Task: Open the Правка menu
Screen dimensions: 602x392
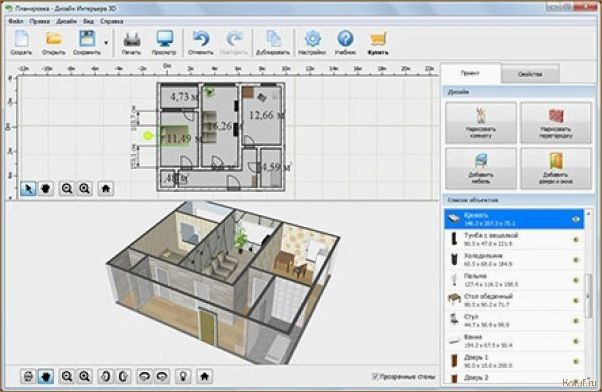Action: pyautogui.click(x=40, y=21)
